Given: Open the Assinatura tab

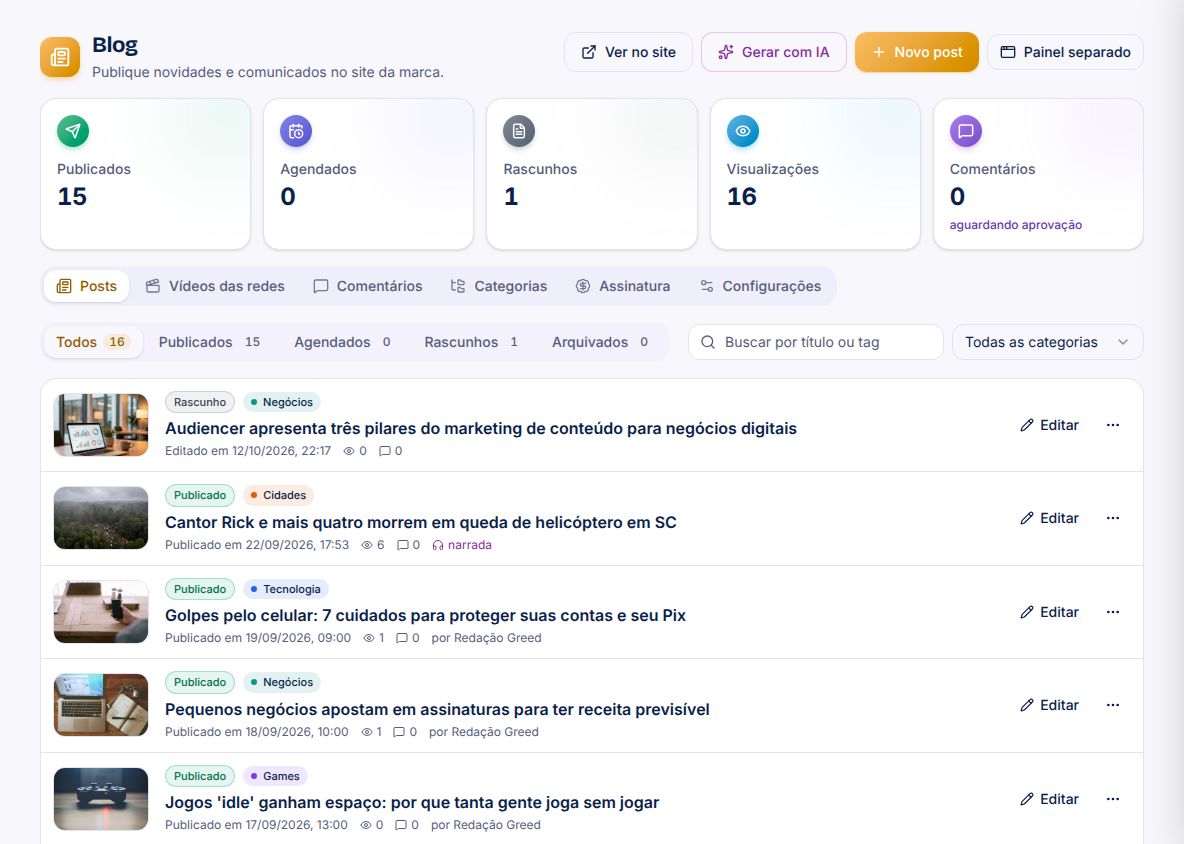Looking at the screenshot, I should pos(623,286).
